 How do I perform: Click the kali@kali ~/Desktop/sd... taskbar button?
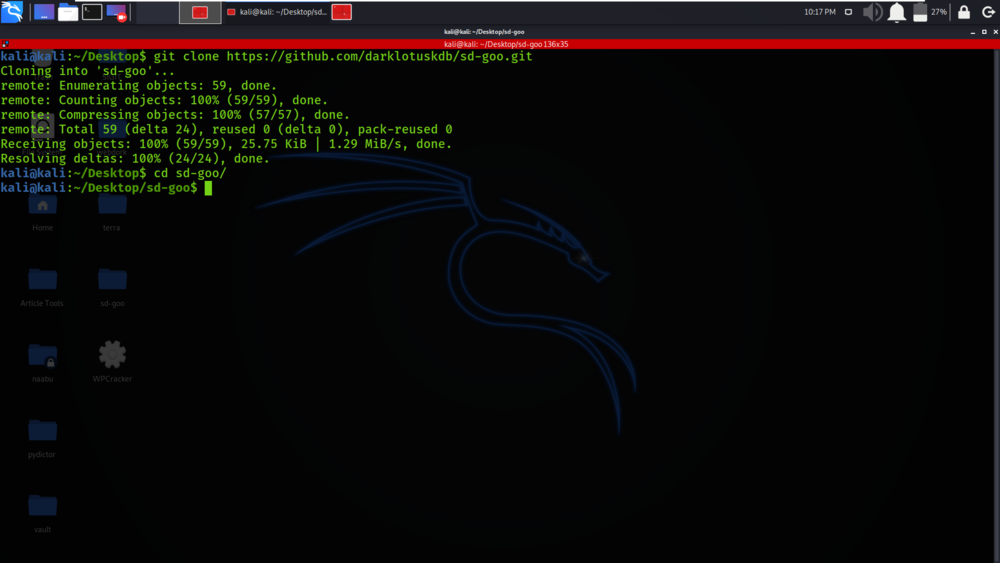pyautogui.click(x=277, y=12)
